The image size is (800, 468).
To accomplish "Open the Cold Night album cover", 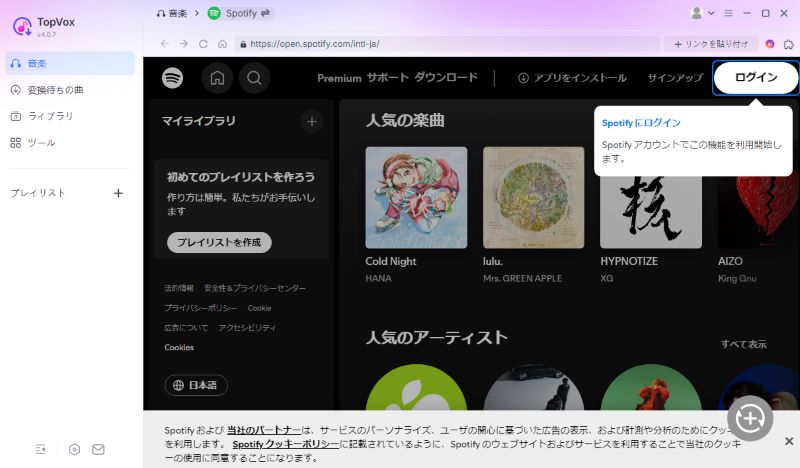I will click(416, 198).
